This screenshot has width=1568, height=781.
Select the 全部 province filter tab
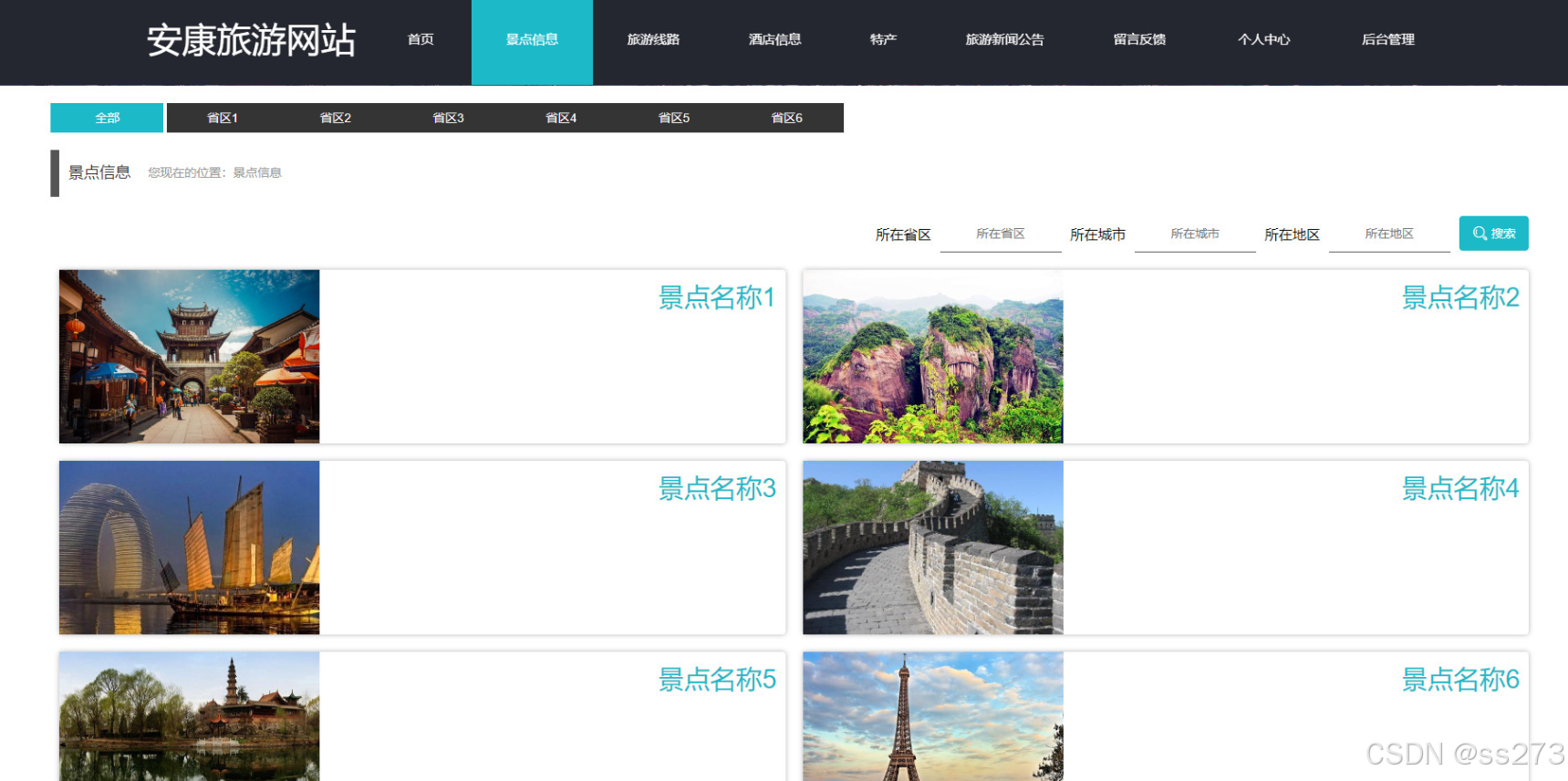point(107,118)
